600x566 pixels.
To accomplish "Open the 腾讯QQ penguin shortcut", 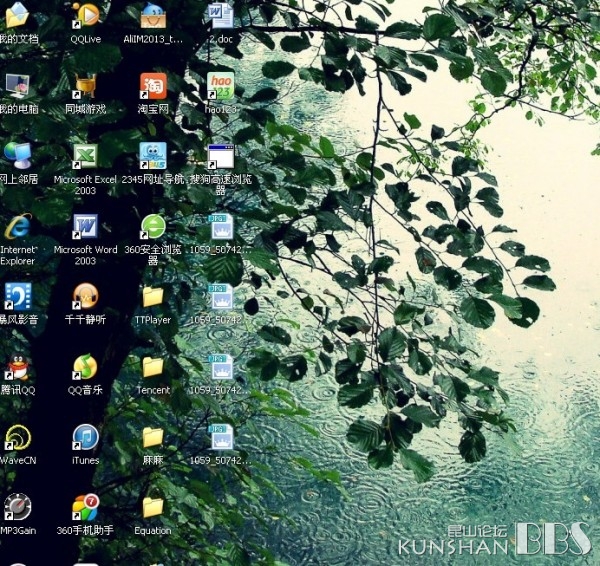I will (18, 367).
